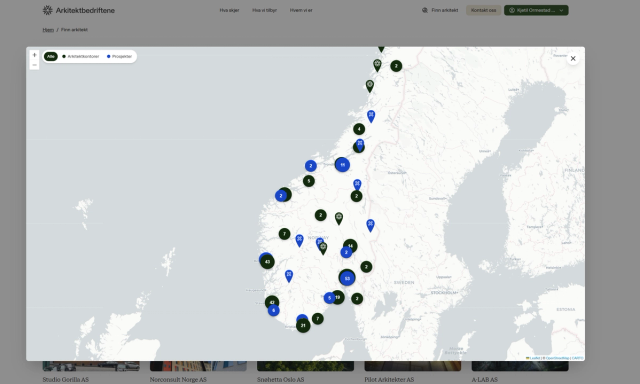Expand the Kjetil Ormestad account dropdown

coord(536,10)
